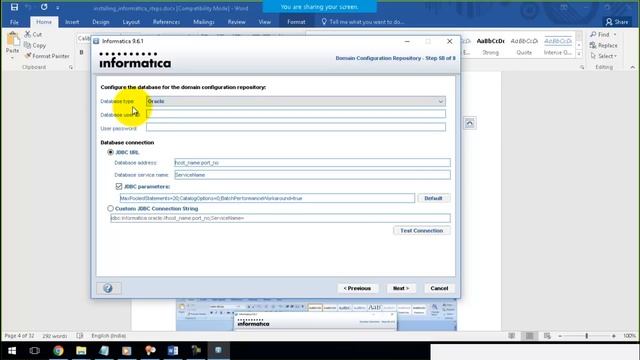Open the Find dropdown arrow
The height and width of the screenshot is (360, 640).
[615, 35]
